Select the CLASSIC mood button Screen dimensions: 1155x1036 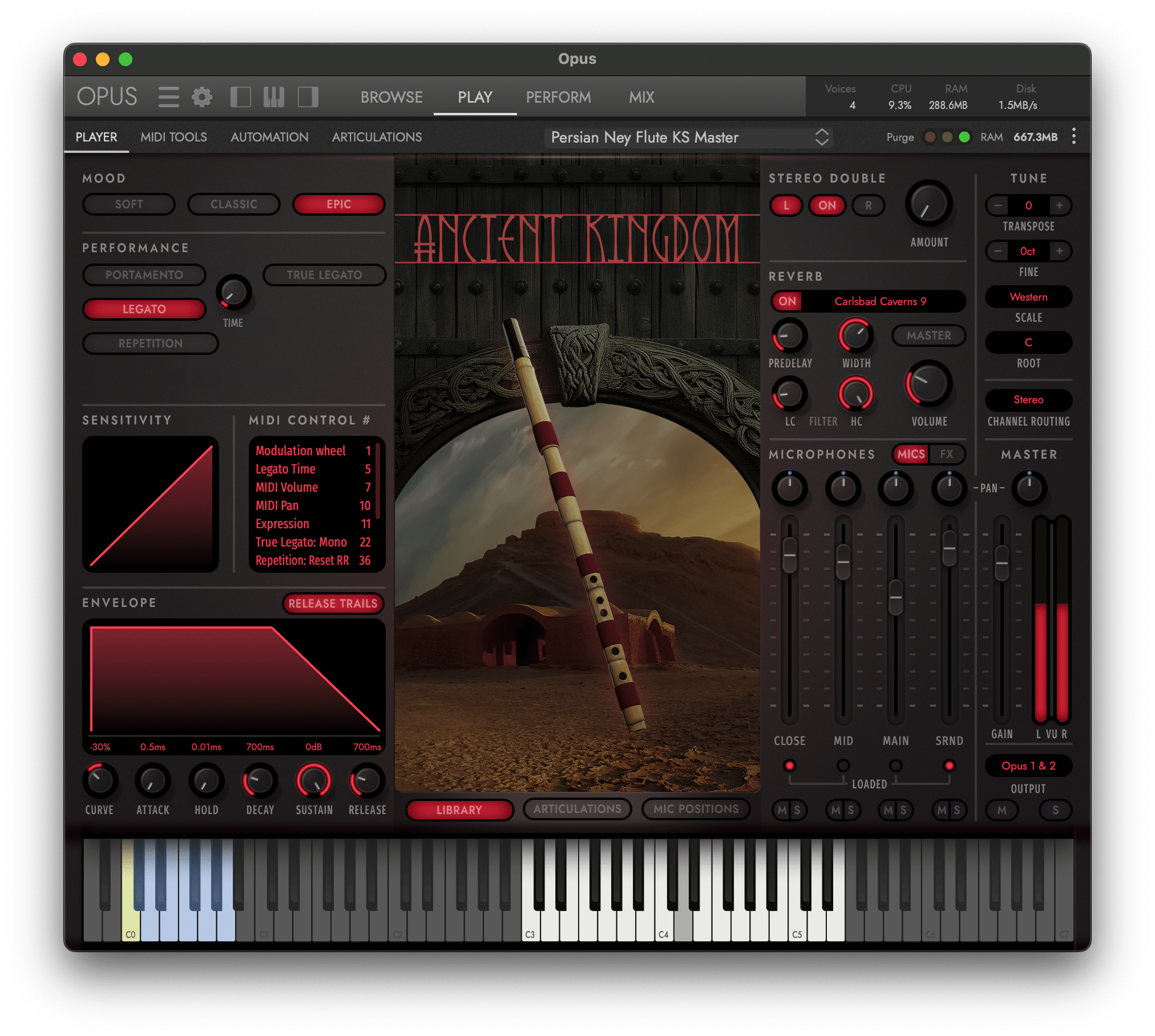click(234, 204)
